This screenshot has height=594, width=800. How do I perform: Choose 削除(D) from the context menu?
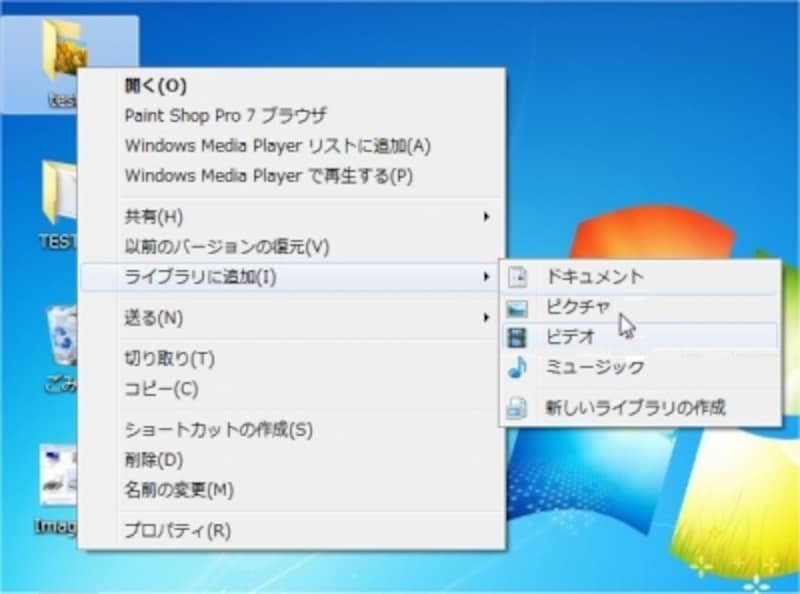pyautogui.click(x=292, y=460)
